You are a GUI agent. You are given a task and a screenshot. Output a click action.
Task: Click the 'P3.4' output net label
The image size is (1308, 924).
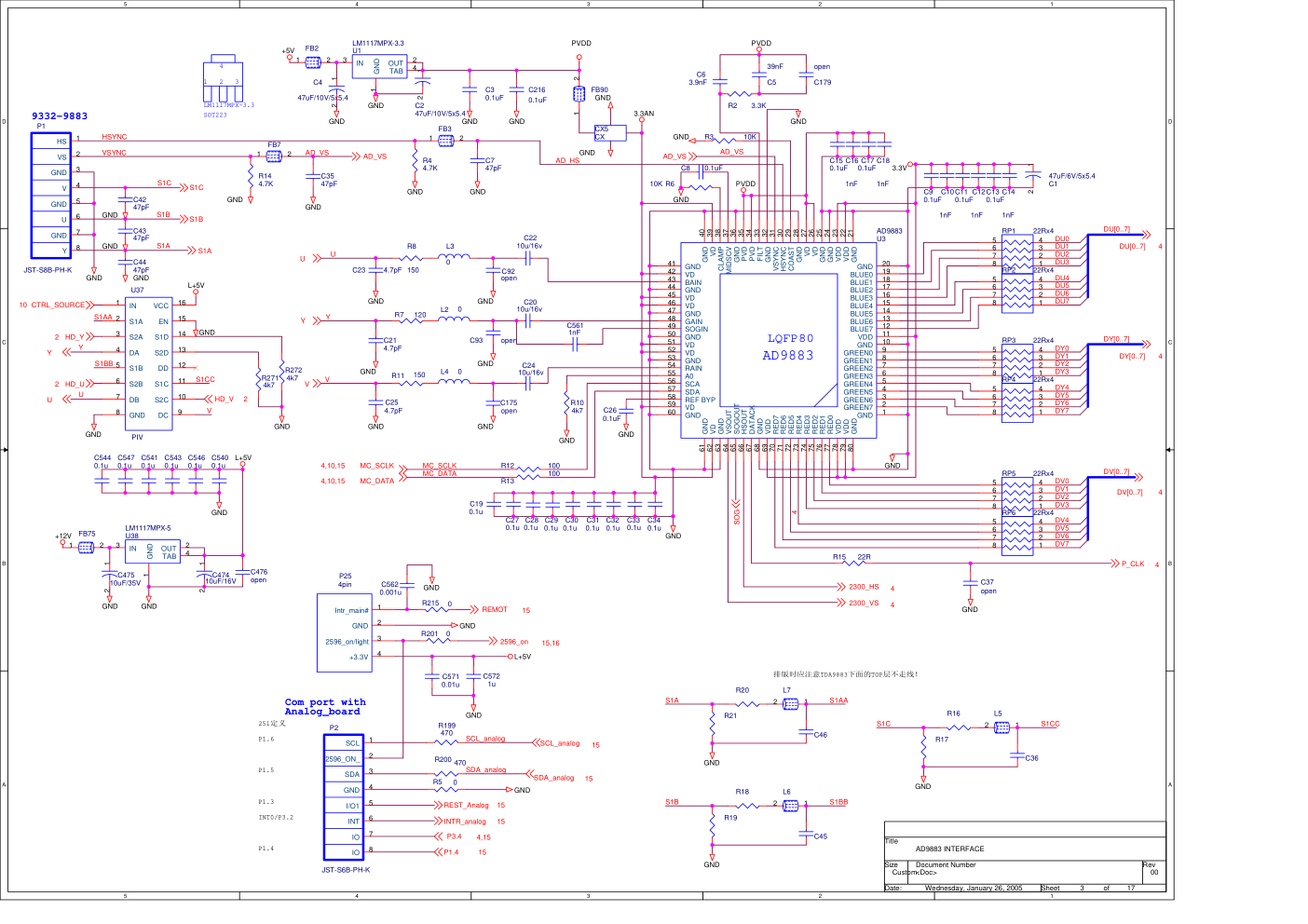click(454, 836)
